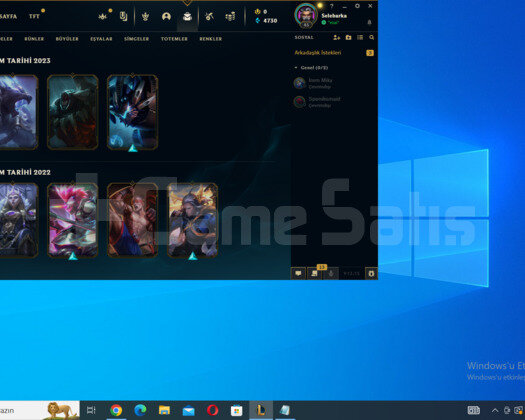This screenshot has height=420, width=525.
Task: Switch to the EŞYALAR tab
Action: [x=101, y=39]
